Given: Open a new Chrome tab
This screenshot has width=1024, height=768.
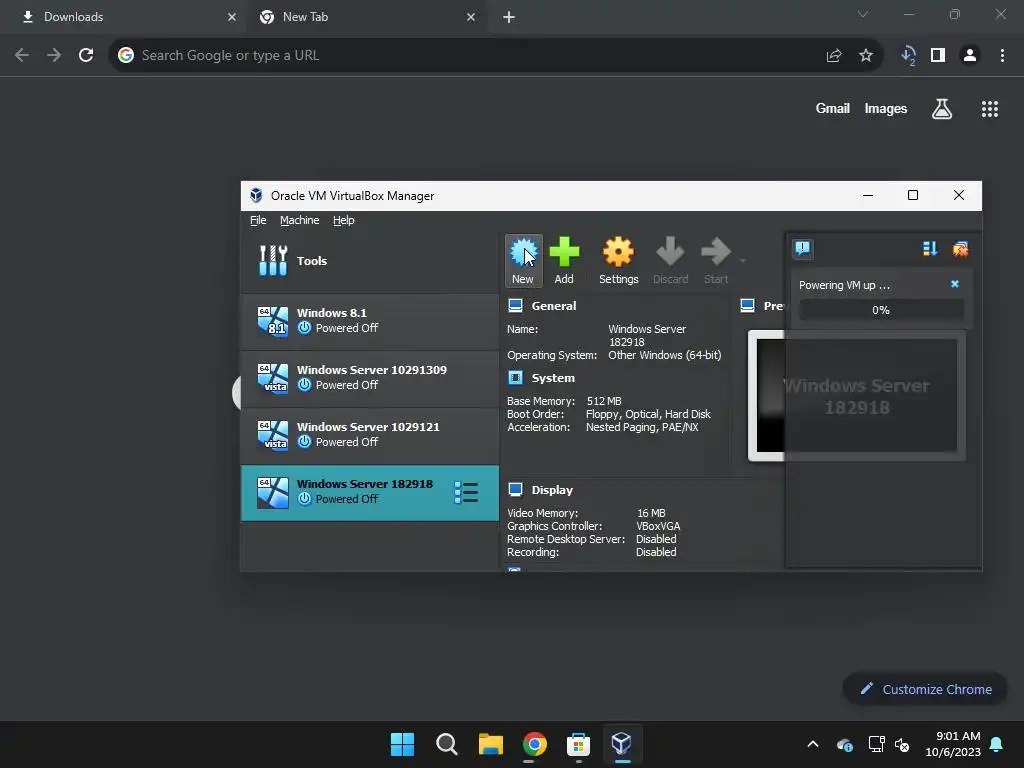Looking at the screenshot, I should coord(509,18).
